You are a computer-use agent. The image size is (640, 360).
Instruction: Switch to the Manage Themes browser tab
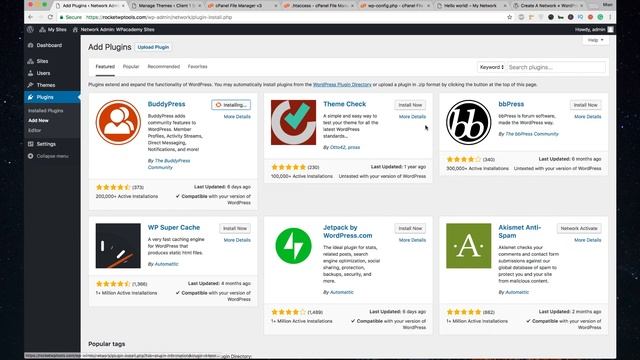pos(167,6)
